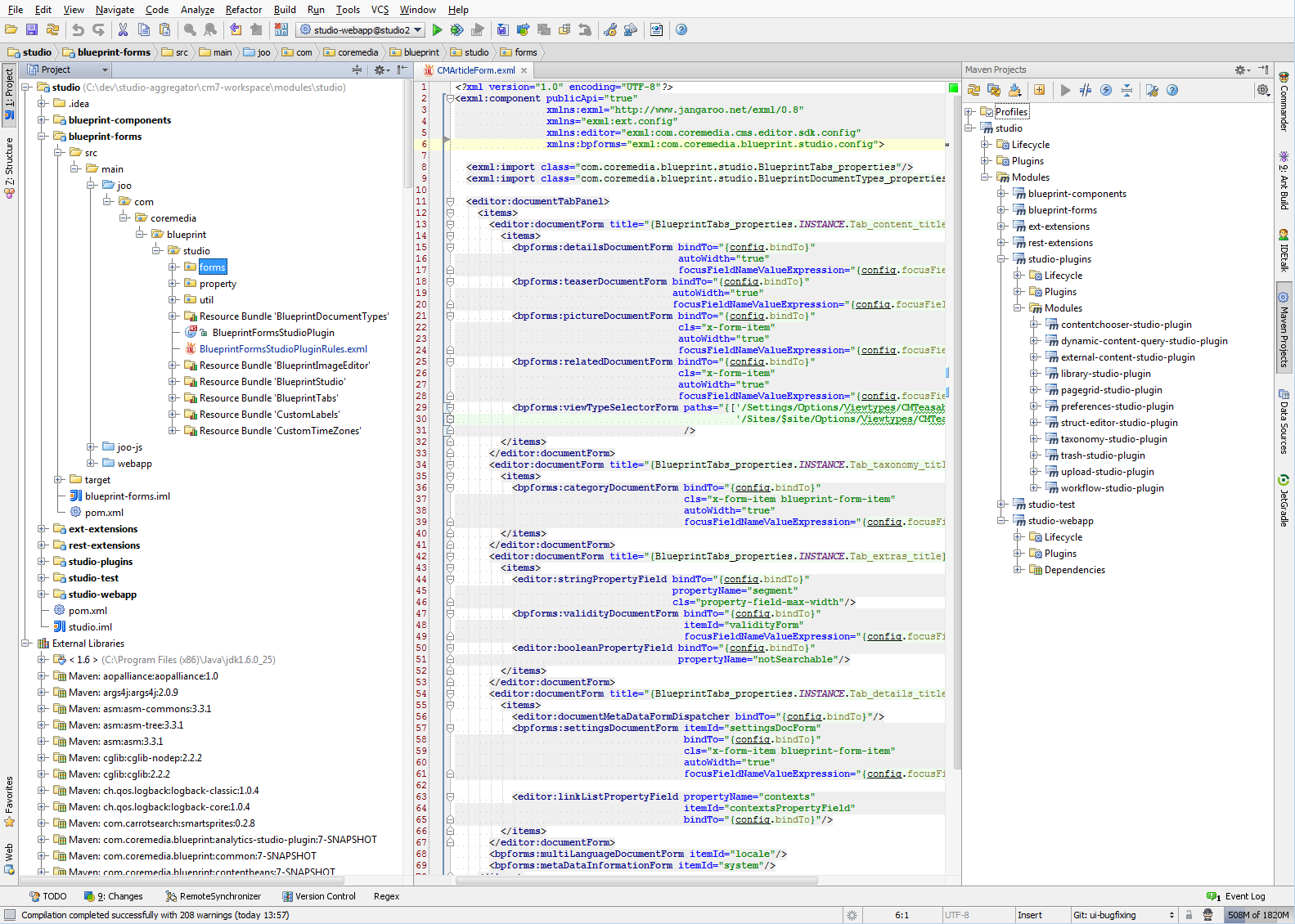
Task: Open the Regex tool window
Action: pyautogui.click(x=386, y=896)
